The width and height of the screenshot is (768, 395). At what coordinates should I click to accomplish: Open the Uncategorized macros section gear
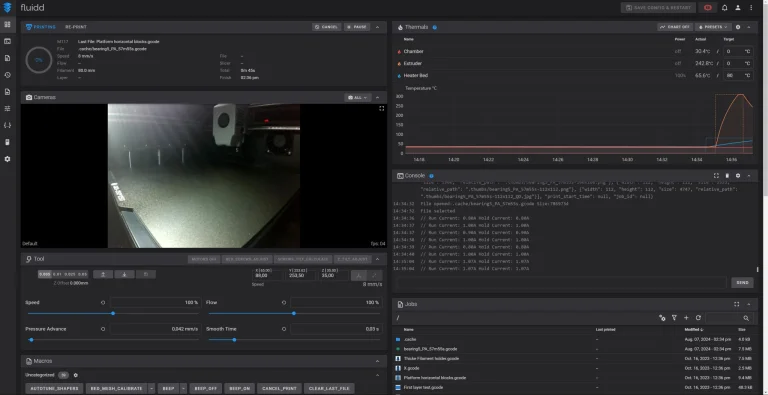point(75,375)
